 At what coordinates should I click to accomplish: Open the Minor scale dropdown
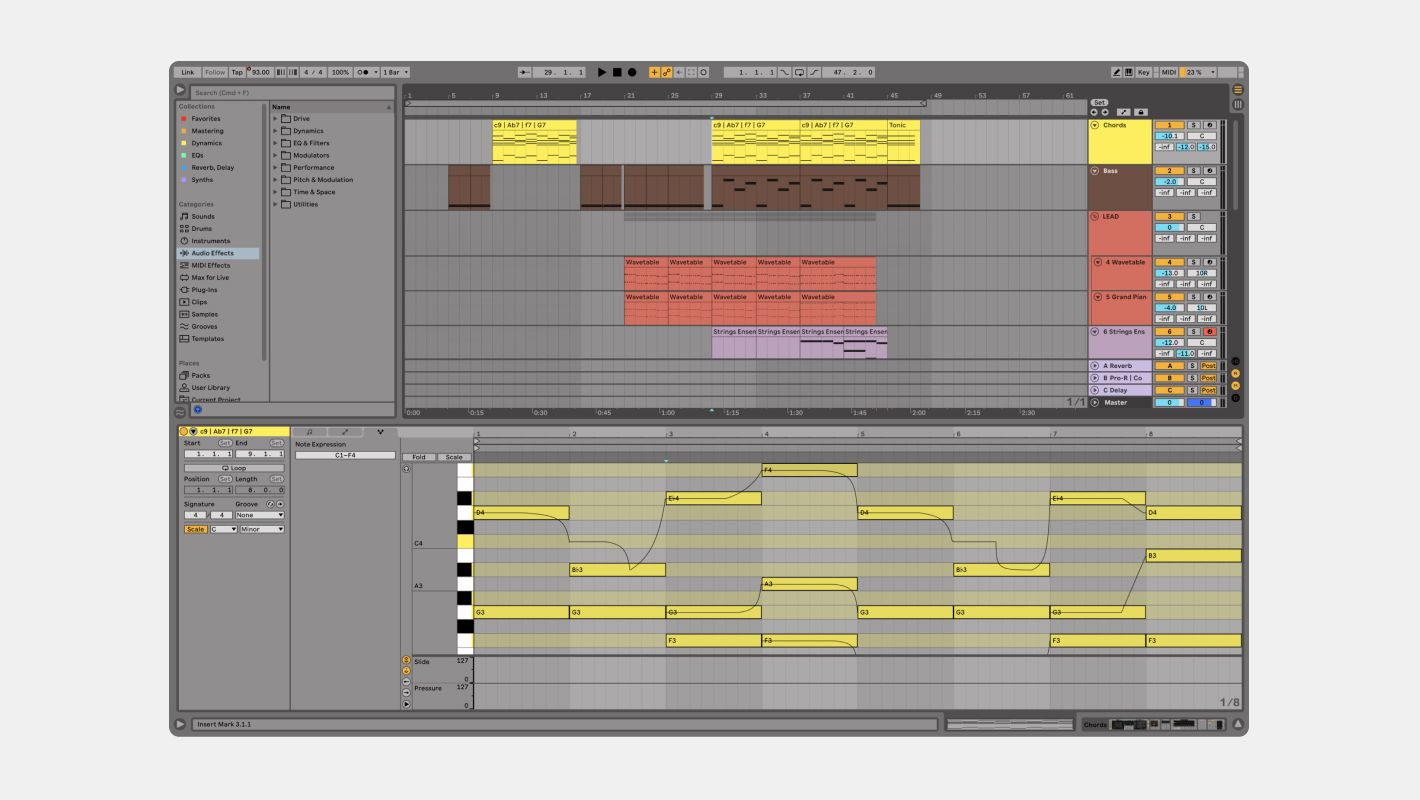(261, 528)
